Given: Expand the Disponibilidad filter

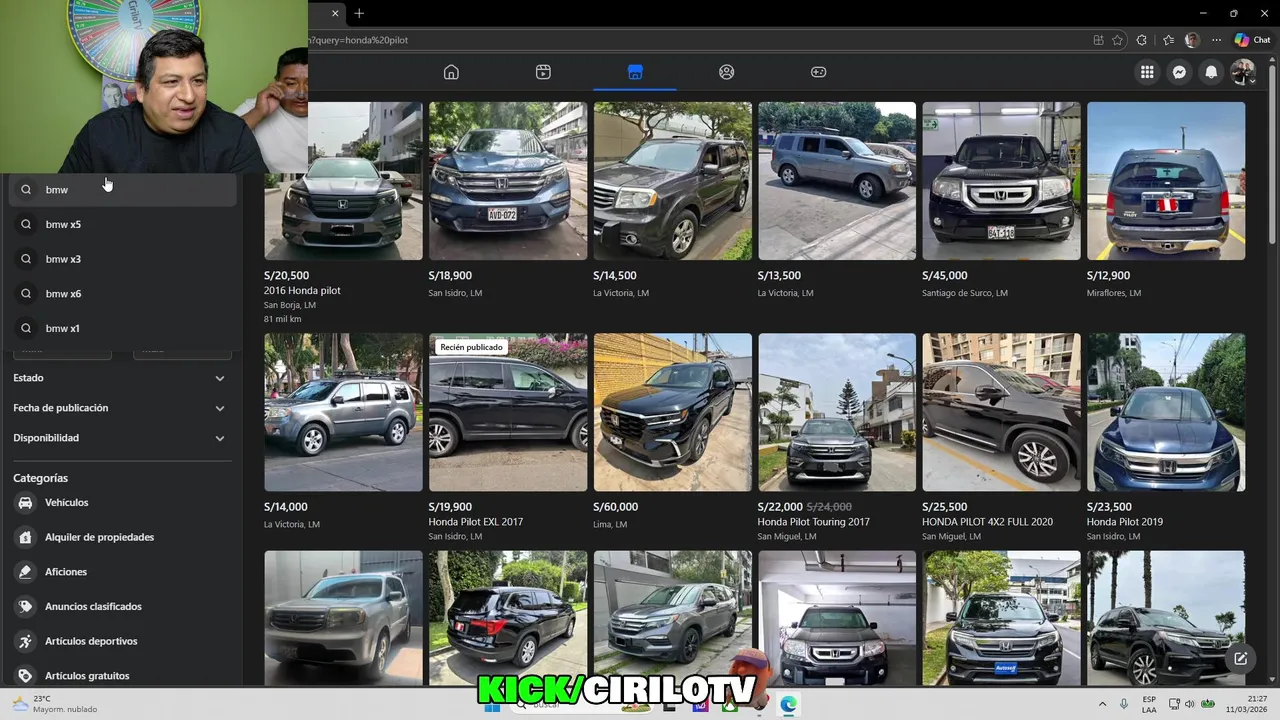Looking at the screenshot, I should (120, 438).
